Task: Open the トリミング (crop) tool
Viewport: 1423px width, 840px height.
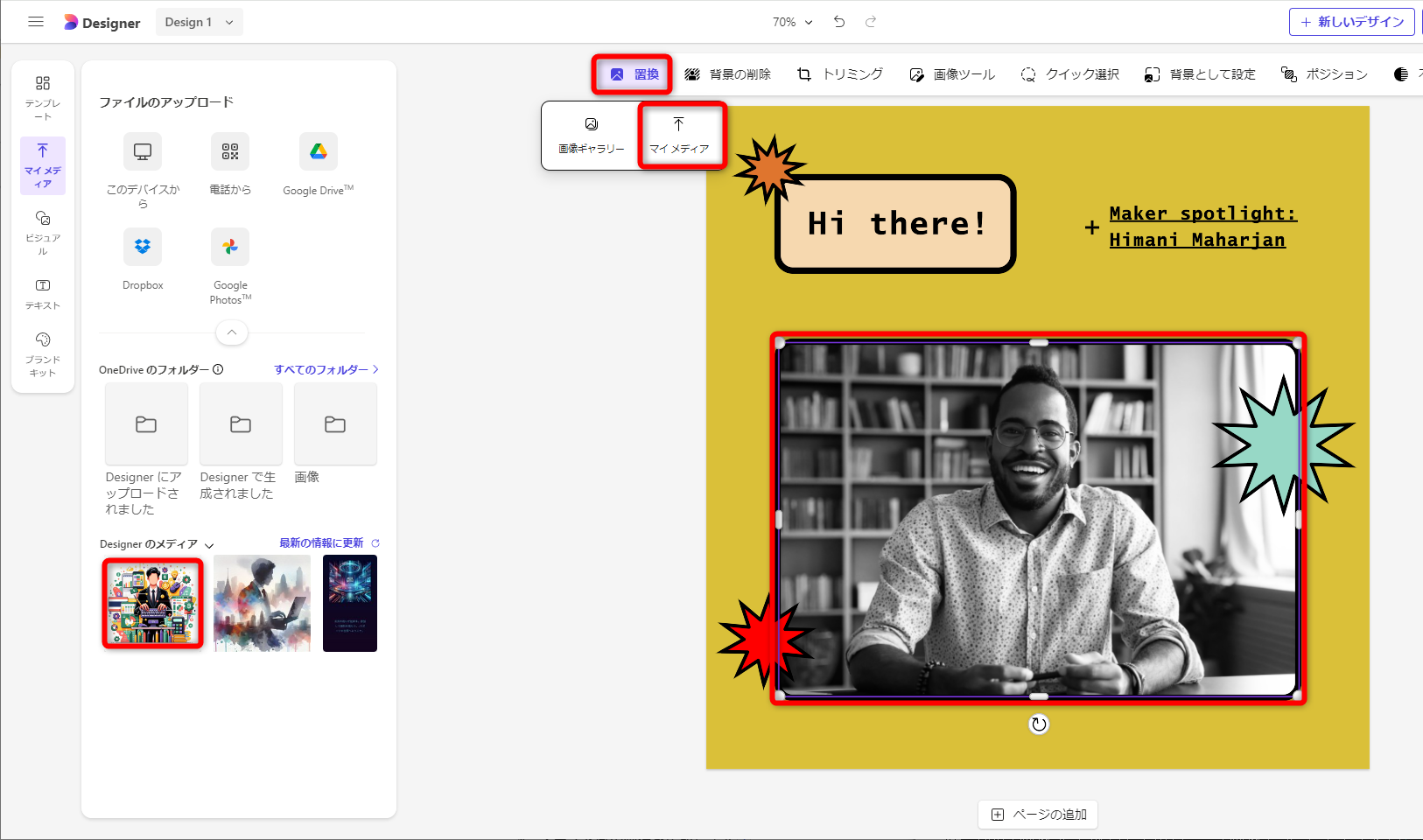Action: (839, 74)
